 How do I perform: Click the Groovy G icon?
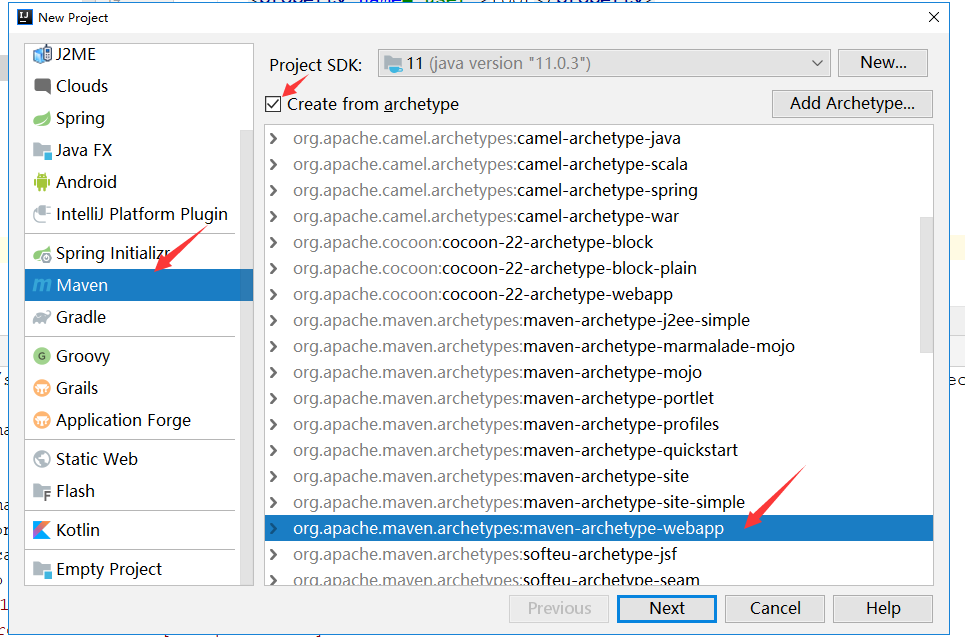click(42, 356)
